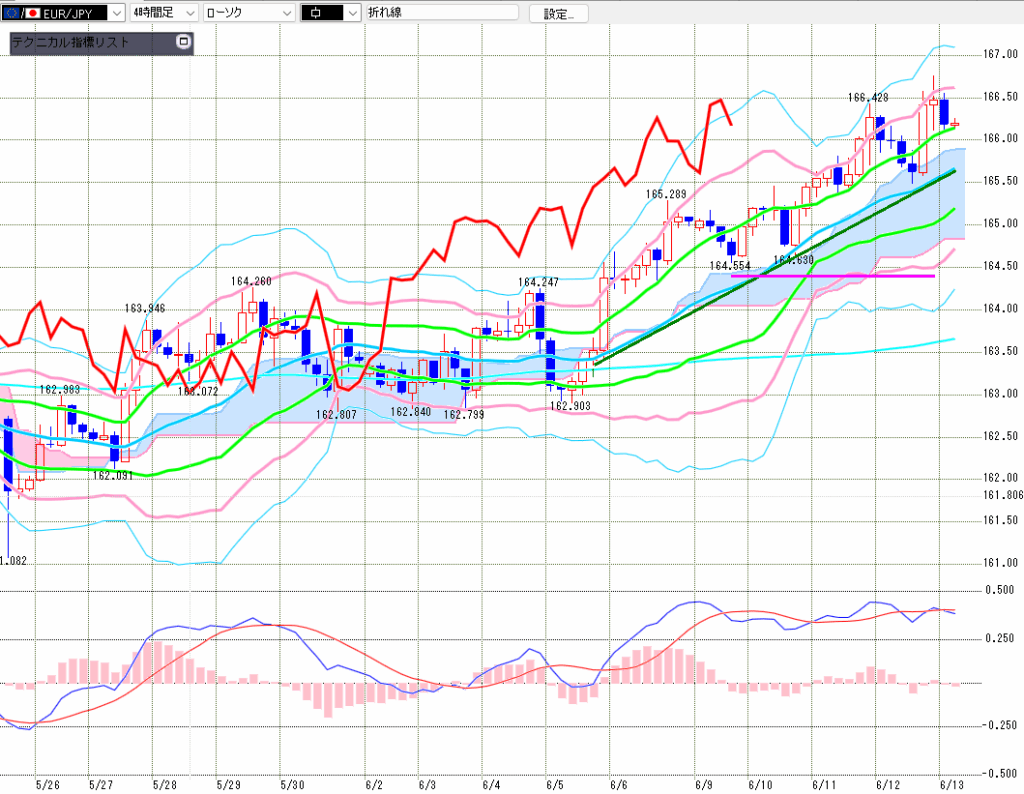
Task: Select the dark green rising trendline
Action: [x=775, y=267]
